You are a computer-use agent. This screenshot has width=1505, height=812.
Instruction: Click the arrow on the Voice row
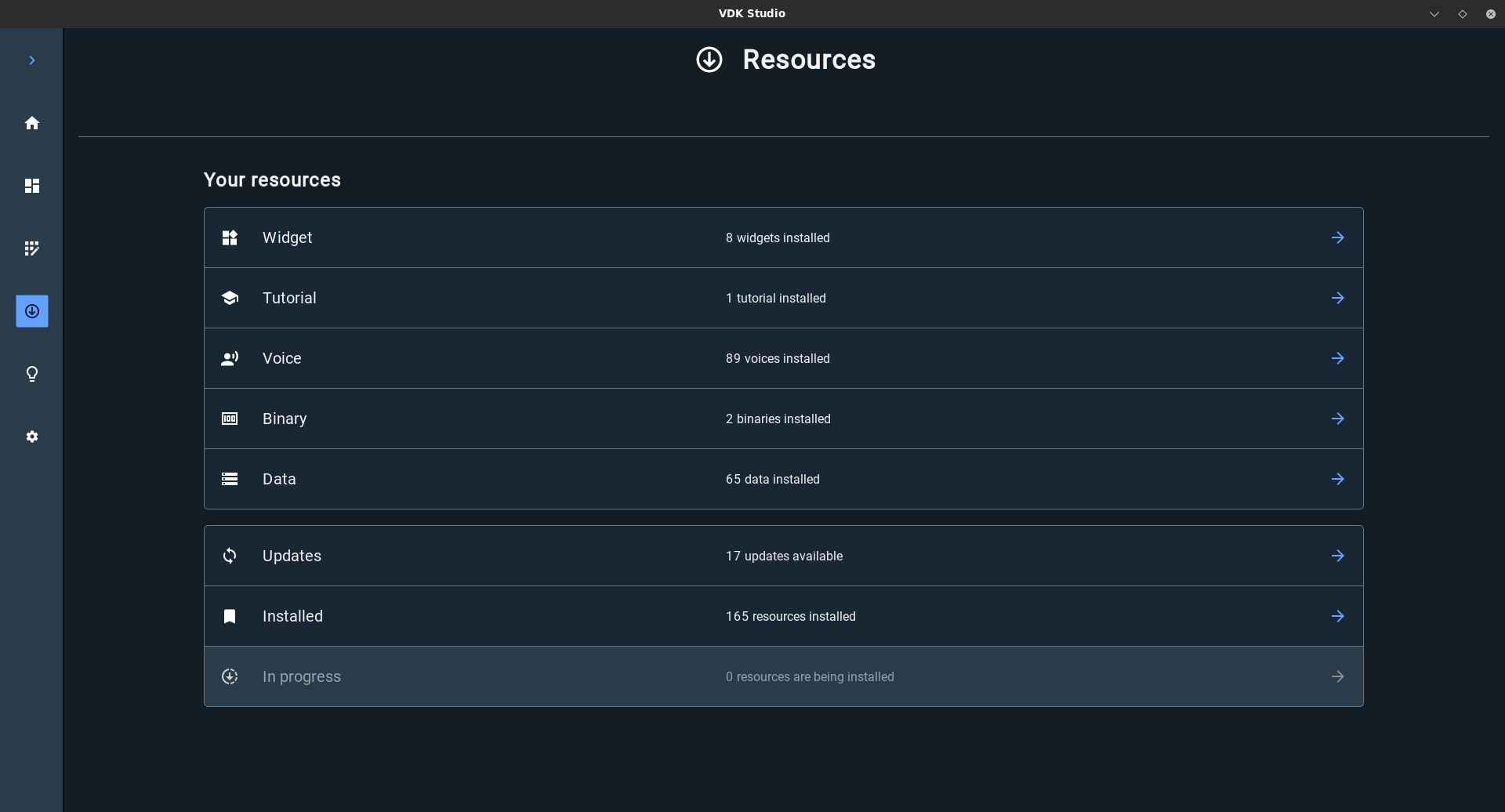(x=1337, y=358)
